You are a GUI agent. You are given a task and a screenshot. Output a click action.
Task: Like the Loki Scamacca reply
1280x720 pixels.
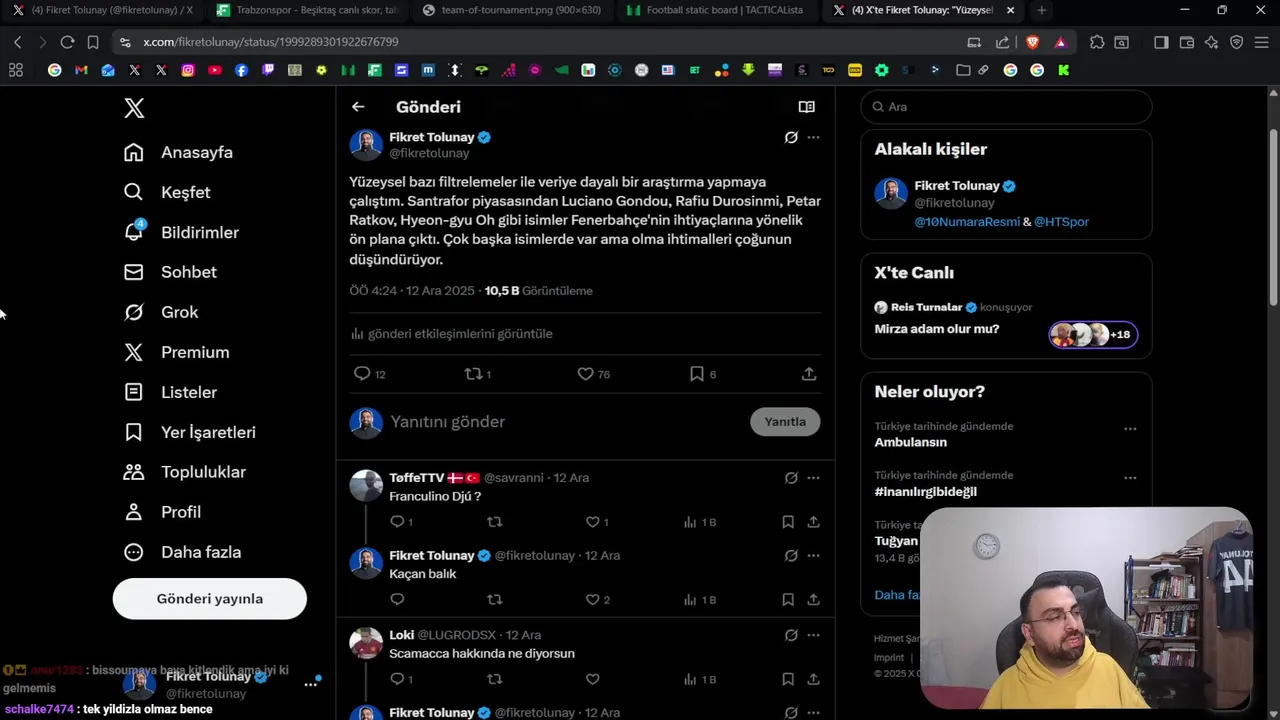click(x=592, y=679)
